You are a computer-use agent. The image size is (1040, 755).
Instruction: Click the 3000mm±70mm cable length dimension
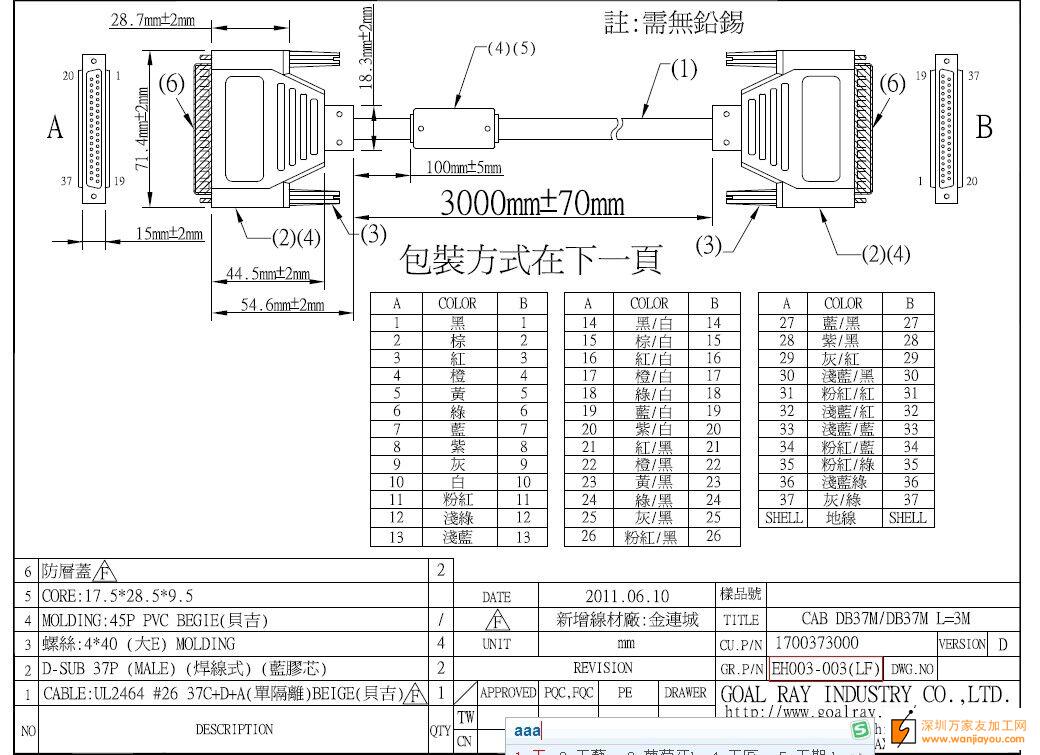coord(532,203)
